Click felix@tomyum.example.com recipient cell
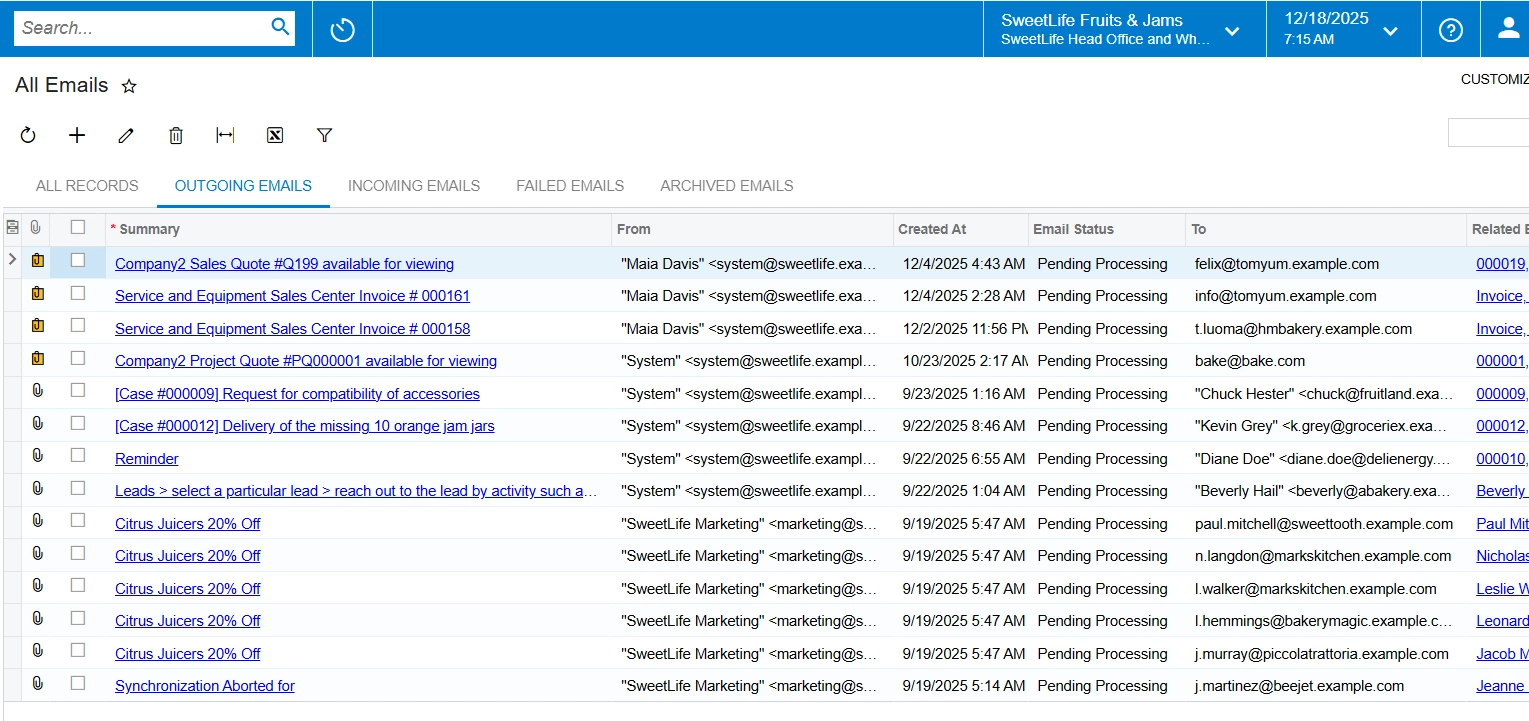 click(x=1326, y=264)
